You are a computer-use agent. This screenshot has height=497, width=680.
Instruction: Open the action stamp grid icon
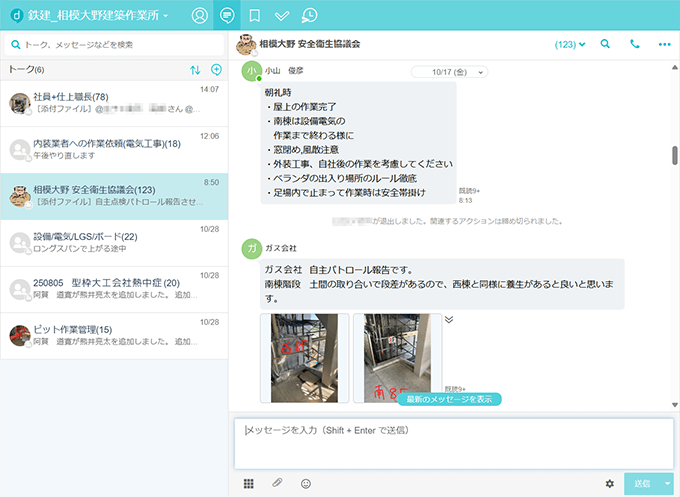point(248,484)
